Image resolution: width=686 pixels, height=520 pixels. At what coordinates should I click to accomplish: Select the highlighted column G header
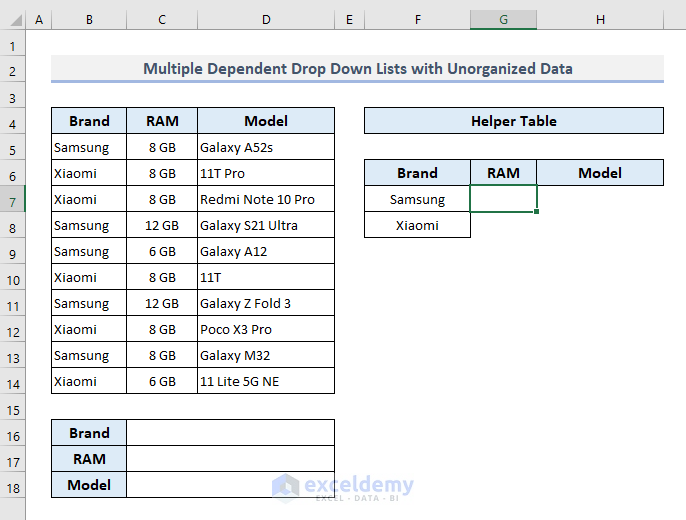[x=504, y=20]
